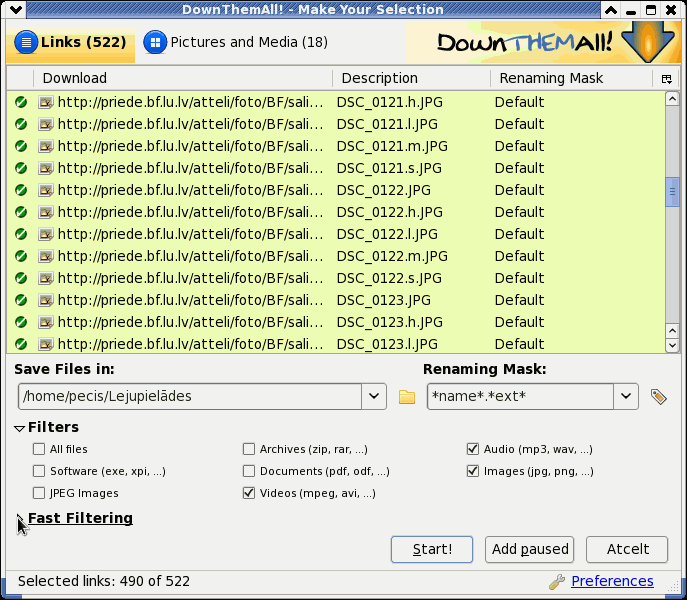This screenshot has height=600, width=687.
Task: Roll up window using title bar up arrow
Action: 611,10
